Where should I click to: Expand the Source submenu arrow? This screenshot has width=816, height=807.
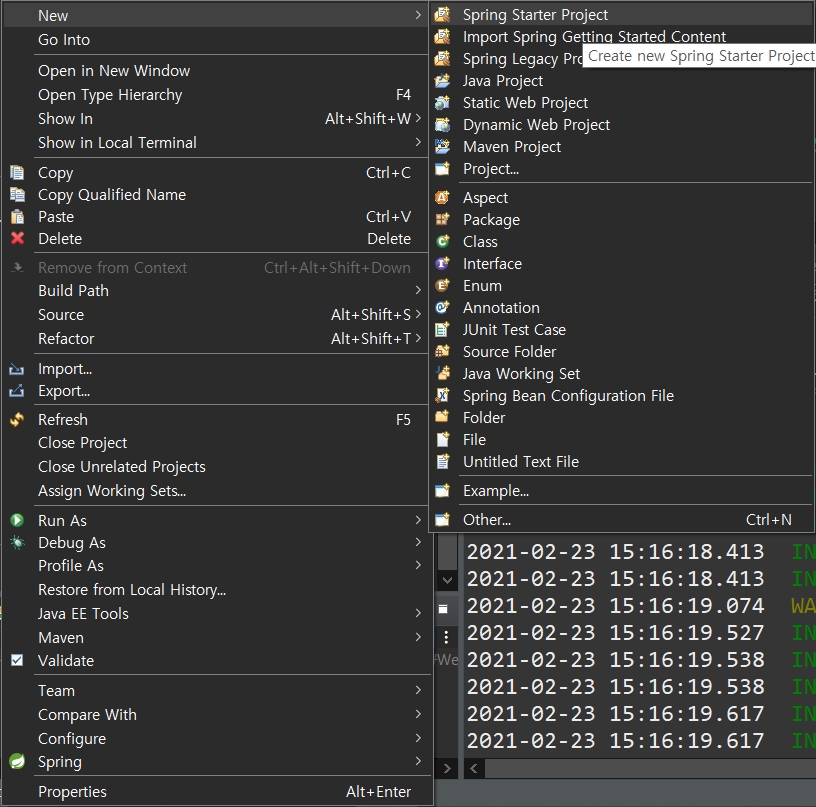click(418, 314)
